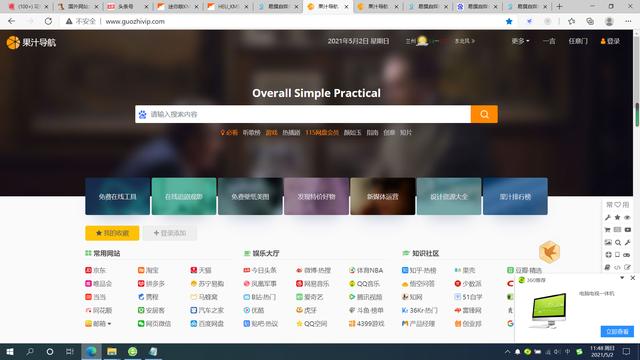The height and width of the screenshot is (360, 640).
Task: Open the 爱奇艺 site link
Action: (309, 297)
